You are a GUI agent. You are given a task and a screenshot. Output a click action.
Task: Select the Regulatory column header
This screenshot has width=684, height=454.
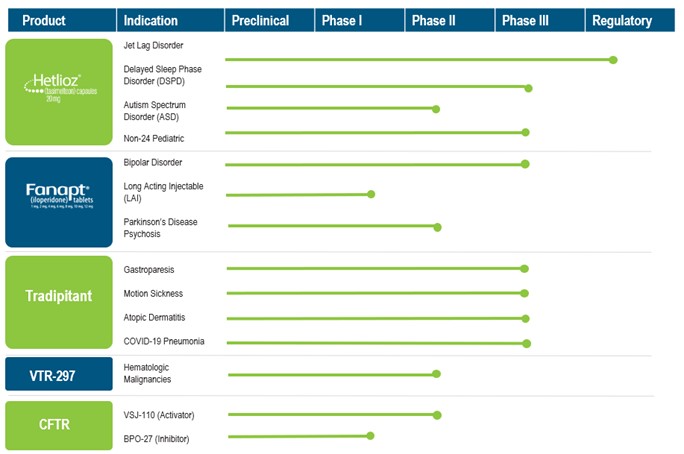[x=622, y=20]
